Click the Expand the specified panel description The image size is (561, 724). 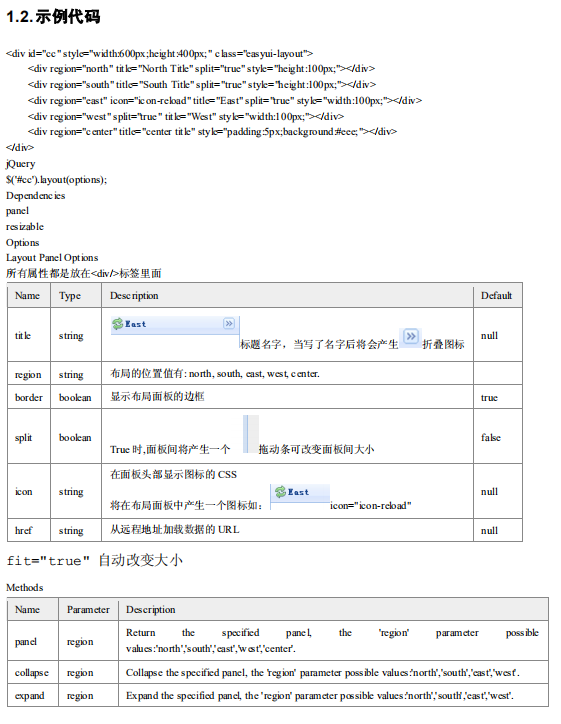(320, 695)
